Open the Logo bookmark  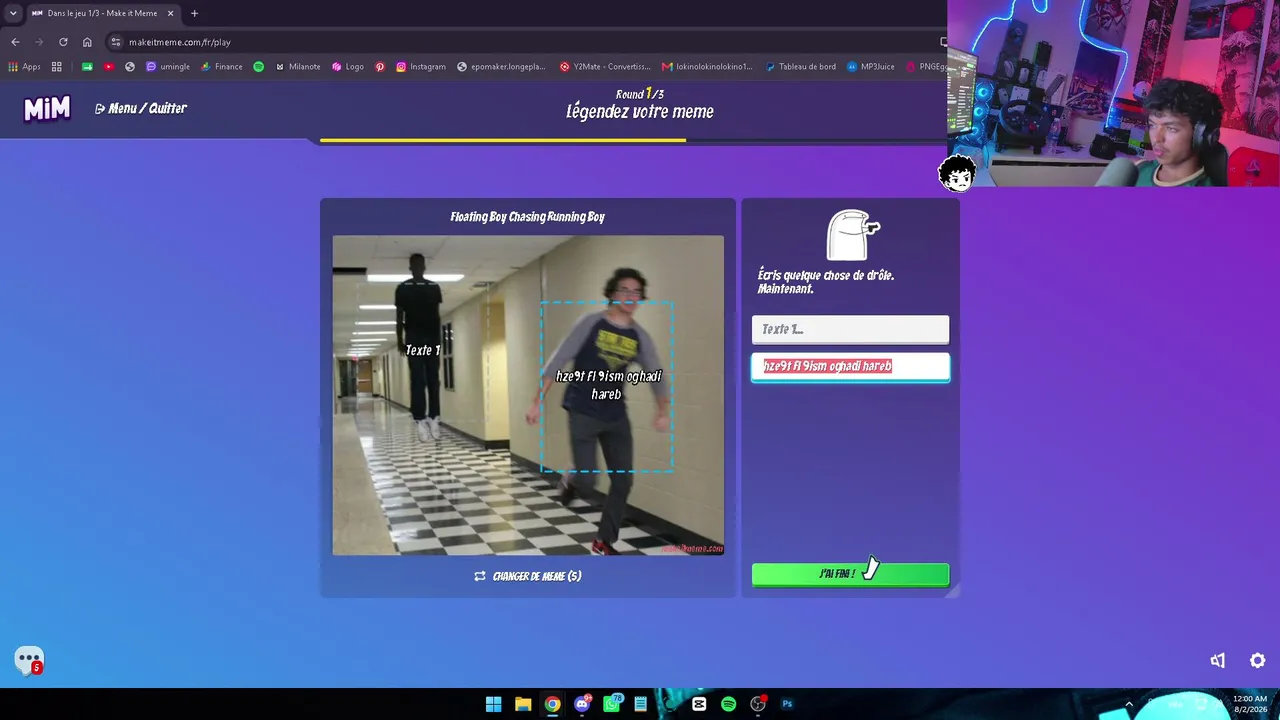click(x=348, y=67)
